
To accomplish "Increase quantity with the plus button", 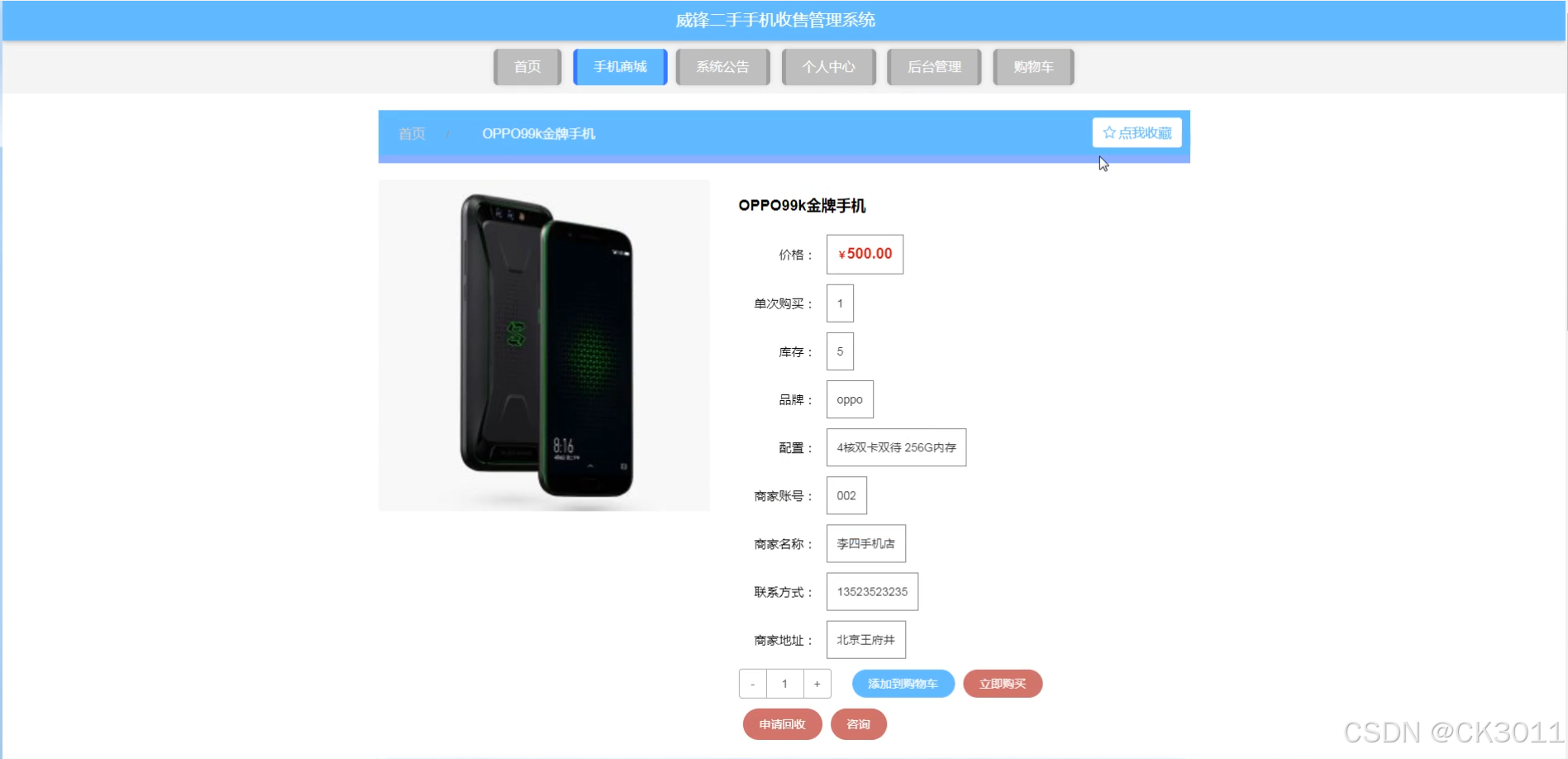I will click(817, 684).
